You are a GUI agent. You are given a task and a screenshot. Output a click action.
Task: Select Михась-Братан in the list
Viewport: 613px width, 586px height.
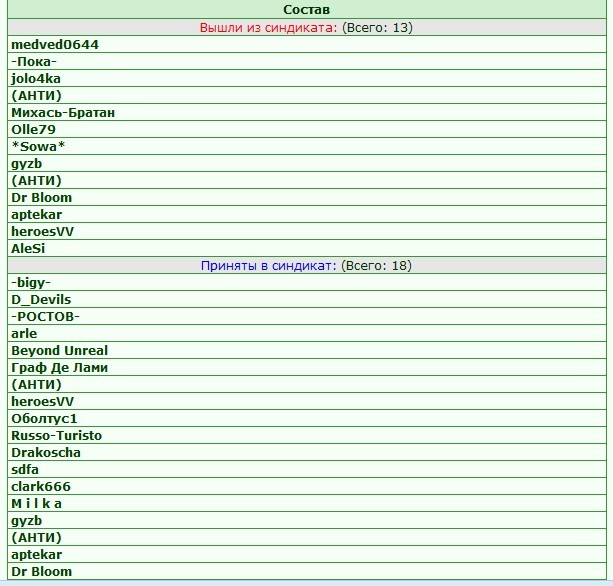(63, 113)
